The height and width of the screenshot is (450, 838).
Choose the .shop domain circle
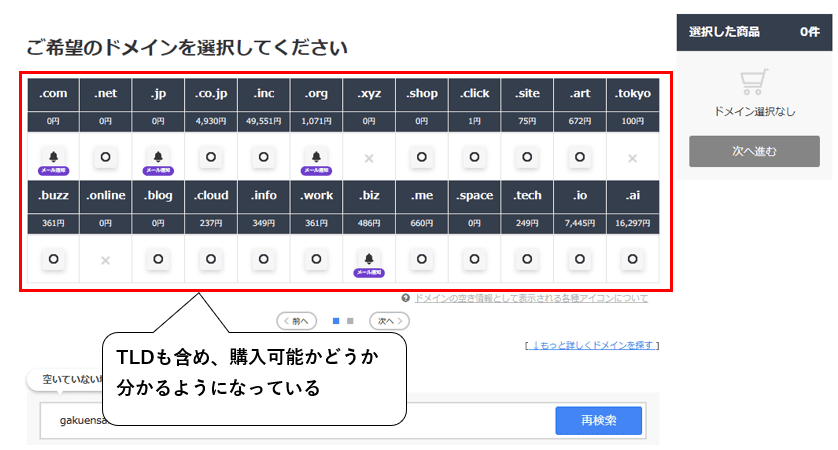coord(422,157)
